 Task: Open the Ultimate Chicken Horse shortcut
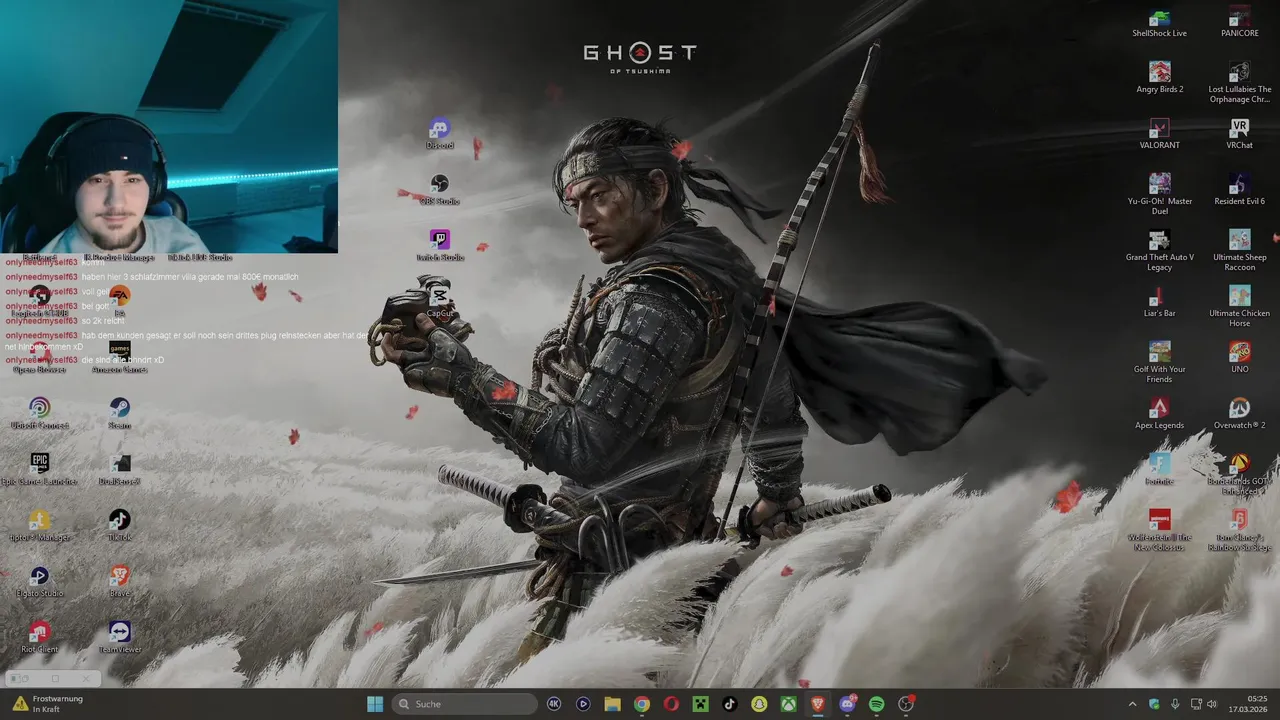coord(1239,307)
